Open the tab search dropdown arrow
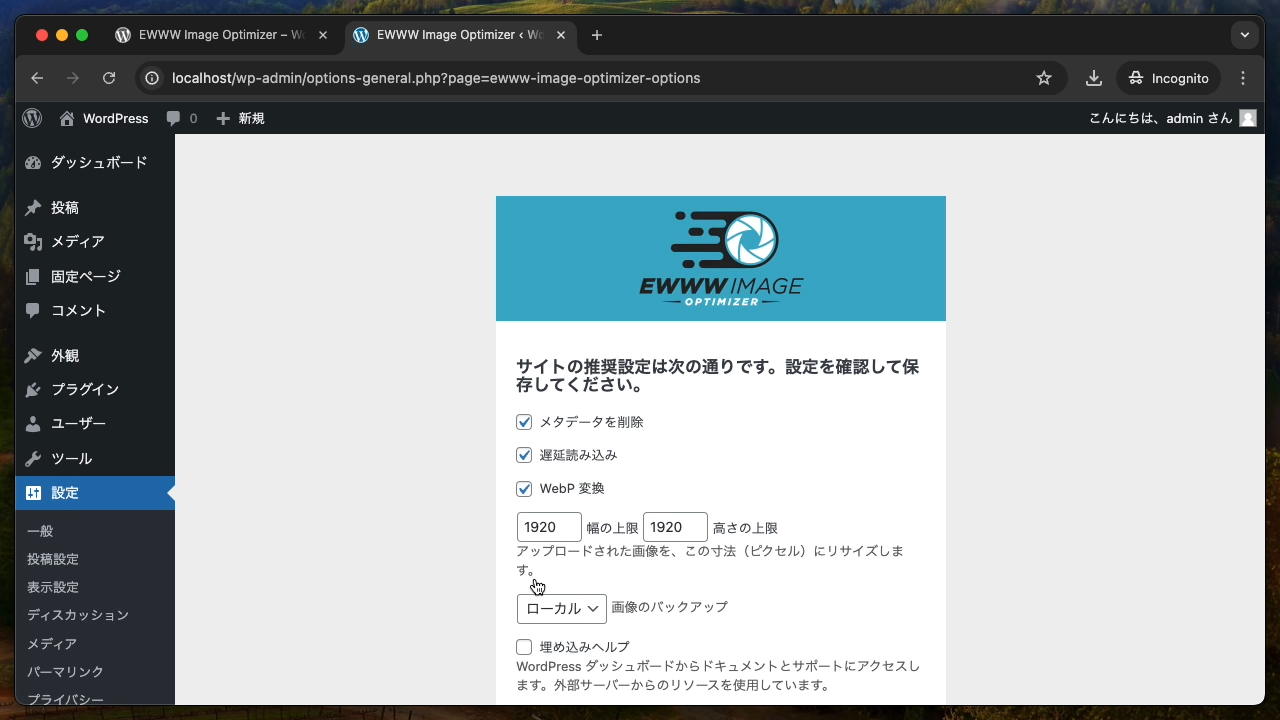The height and width of the screenshot is (720, 1280). (1245, 35)
